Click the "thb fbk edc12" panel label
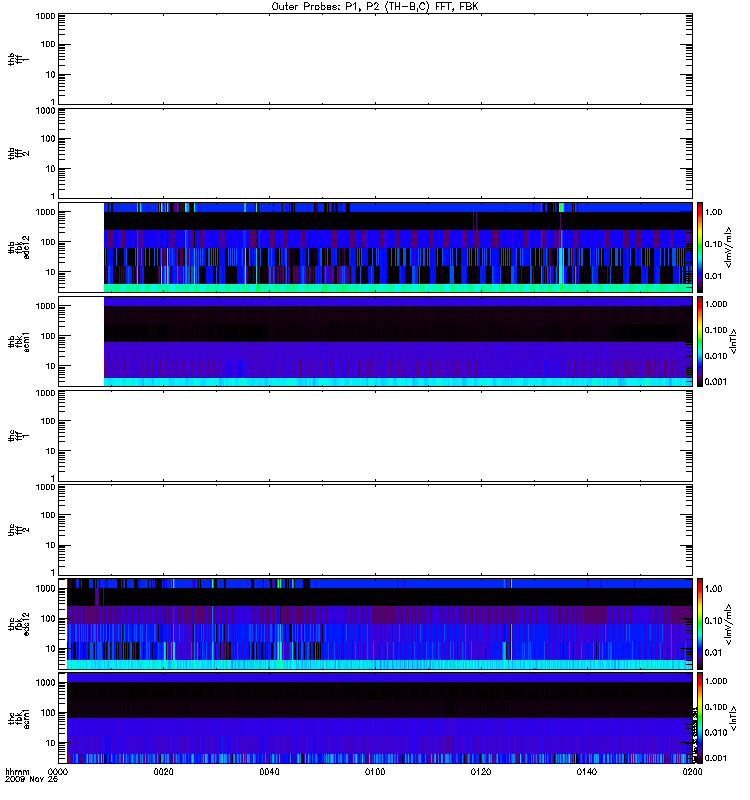Screen dimensions: 750x800 pyautogui.click(x=18, y=248)
